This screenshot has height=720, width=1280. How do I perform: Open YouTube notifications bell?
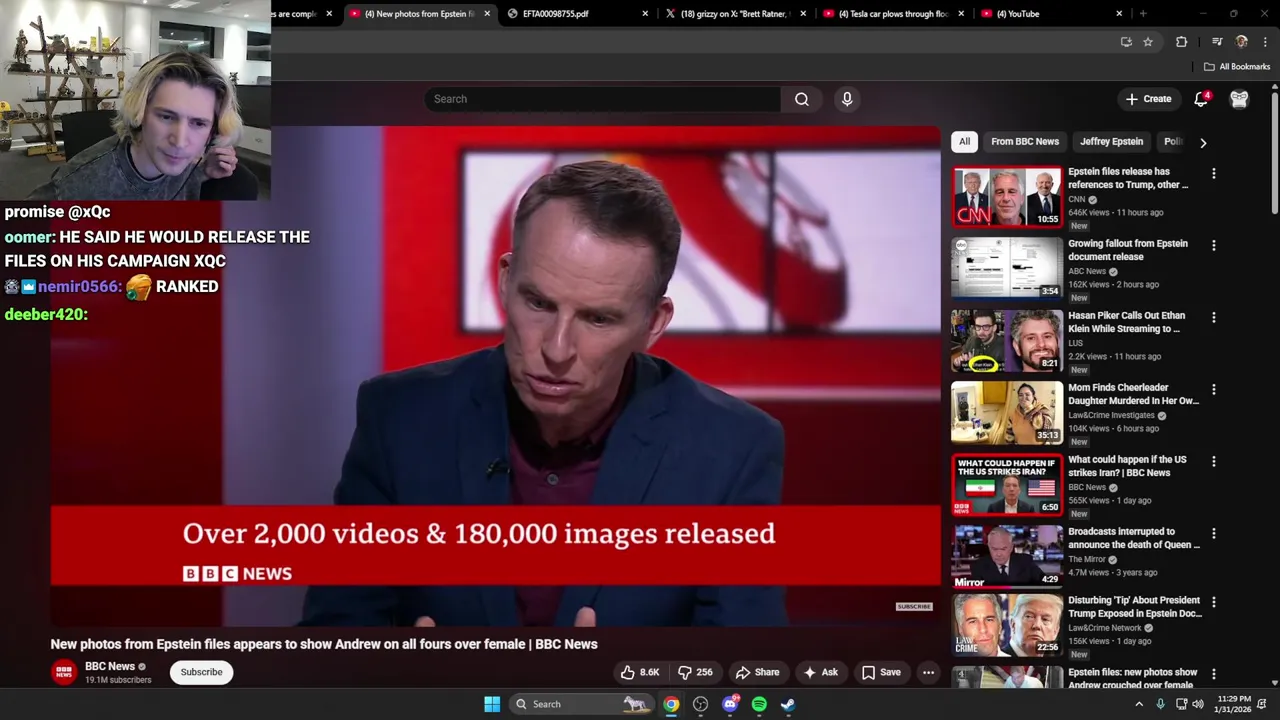1201,99
